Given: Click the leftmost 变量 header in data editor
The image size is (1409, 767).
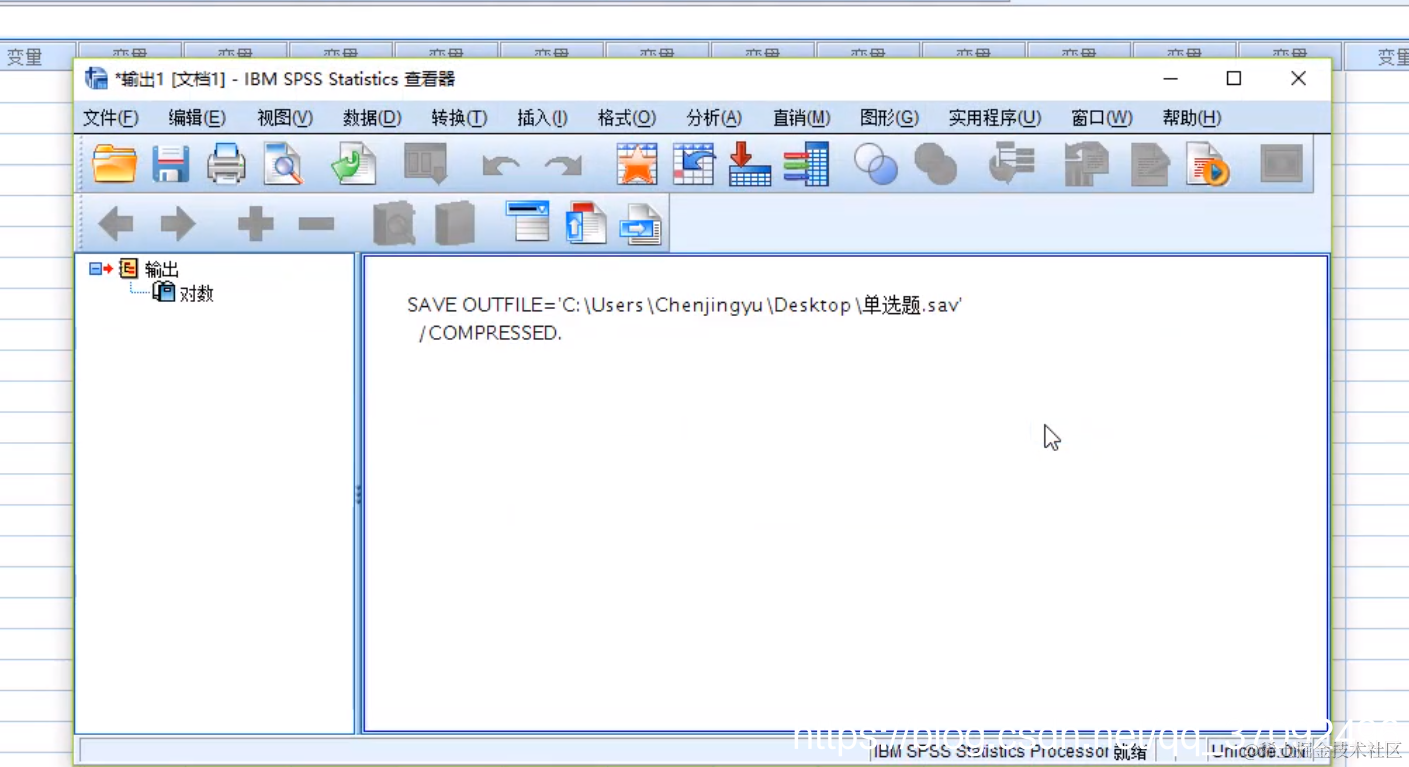Looking at the screenshot, I should tap(25, 57).
